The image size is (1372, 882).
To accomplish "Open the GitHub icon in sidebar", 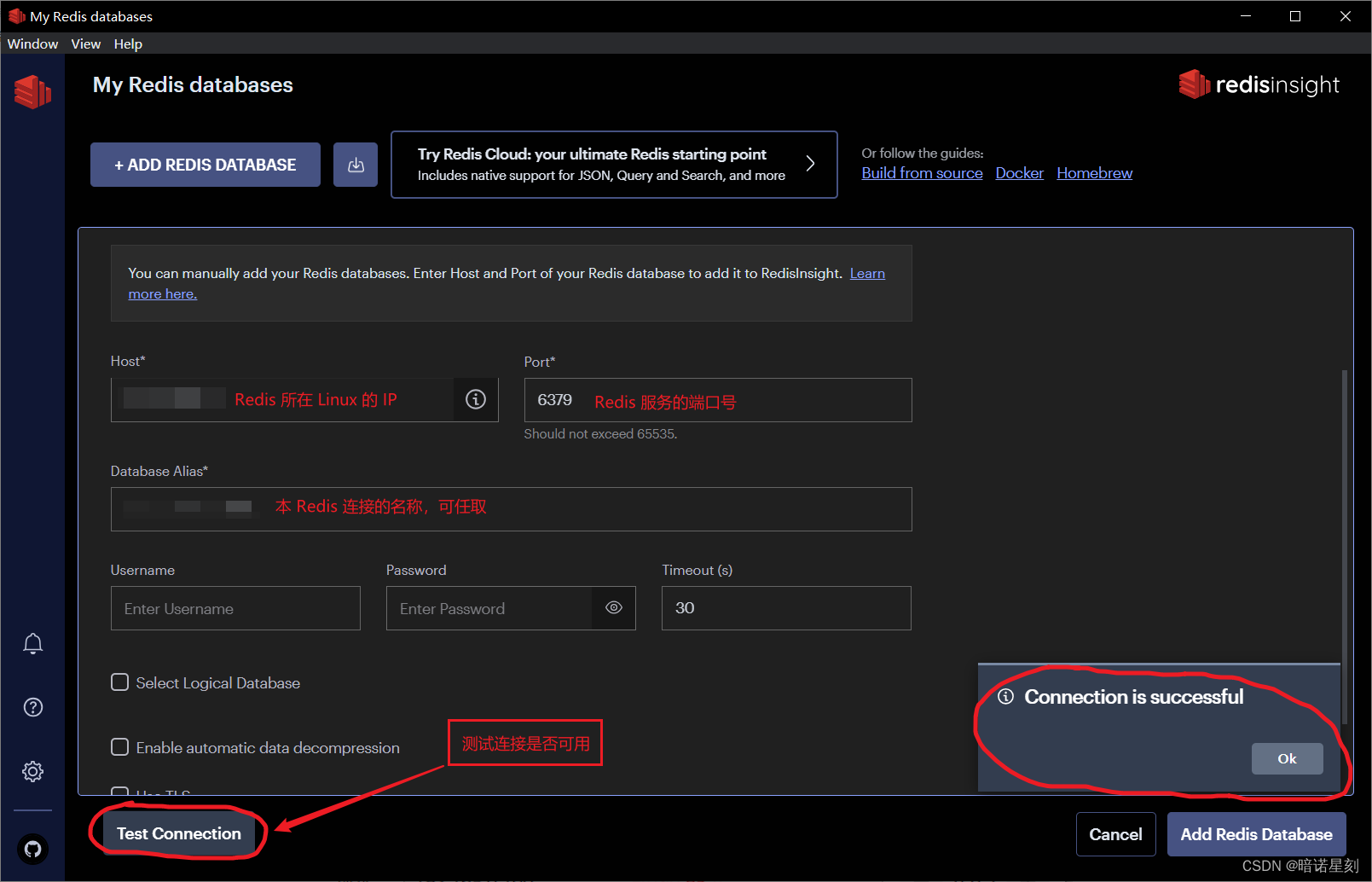I will click(x=32, y=849).
